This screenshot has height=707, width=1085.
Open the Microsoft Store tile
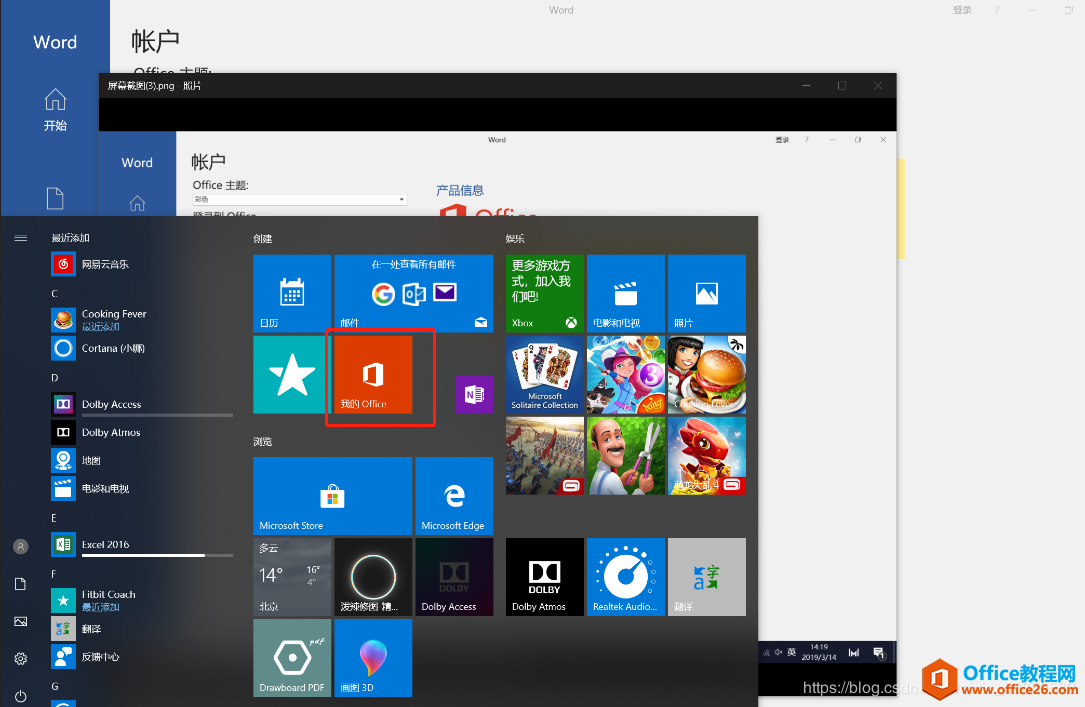click(332, 496)
